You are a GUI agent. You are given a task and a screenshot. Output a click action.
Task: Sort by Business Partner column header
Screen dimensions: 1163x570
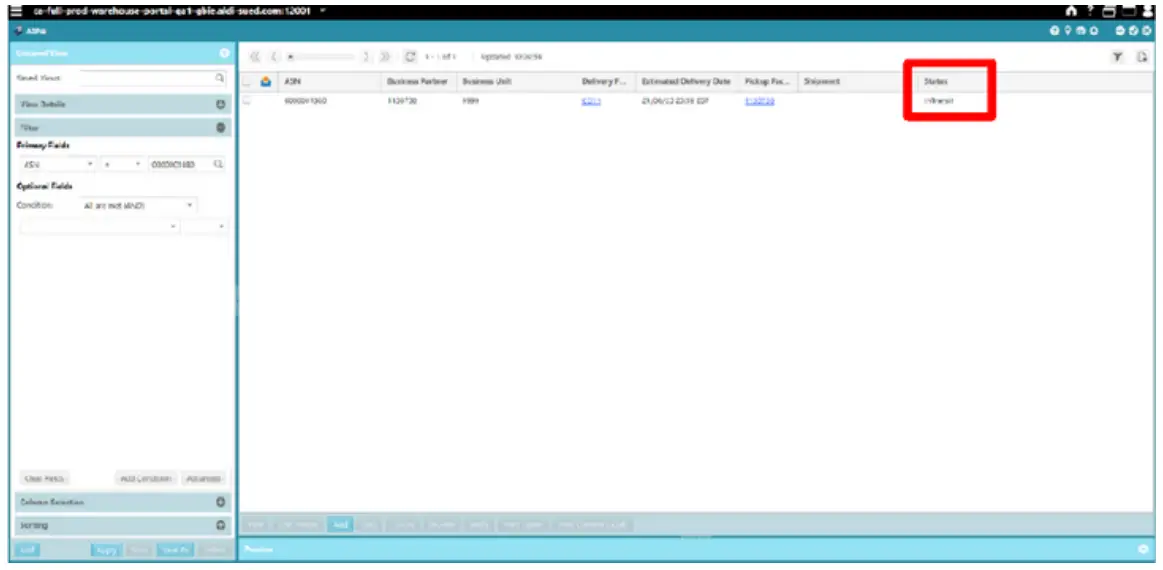coord(417,82)
